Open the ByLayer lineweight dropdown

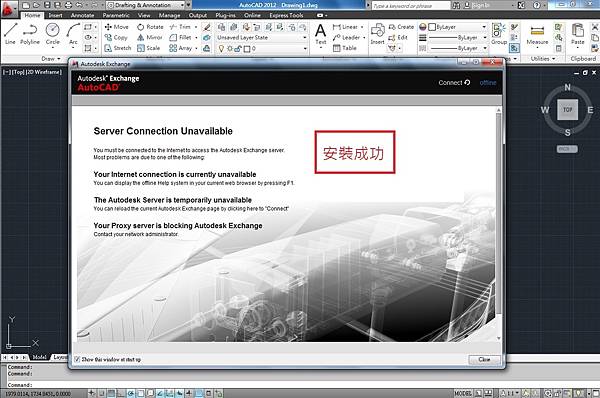click(x=458, y=38)
